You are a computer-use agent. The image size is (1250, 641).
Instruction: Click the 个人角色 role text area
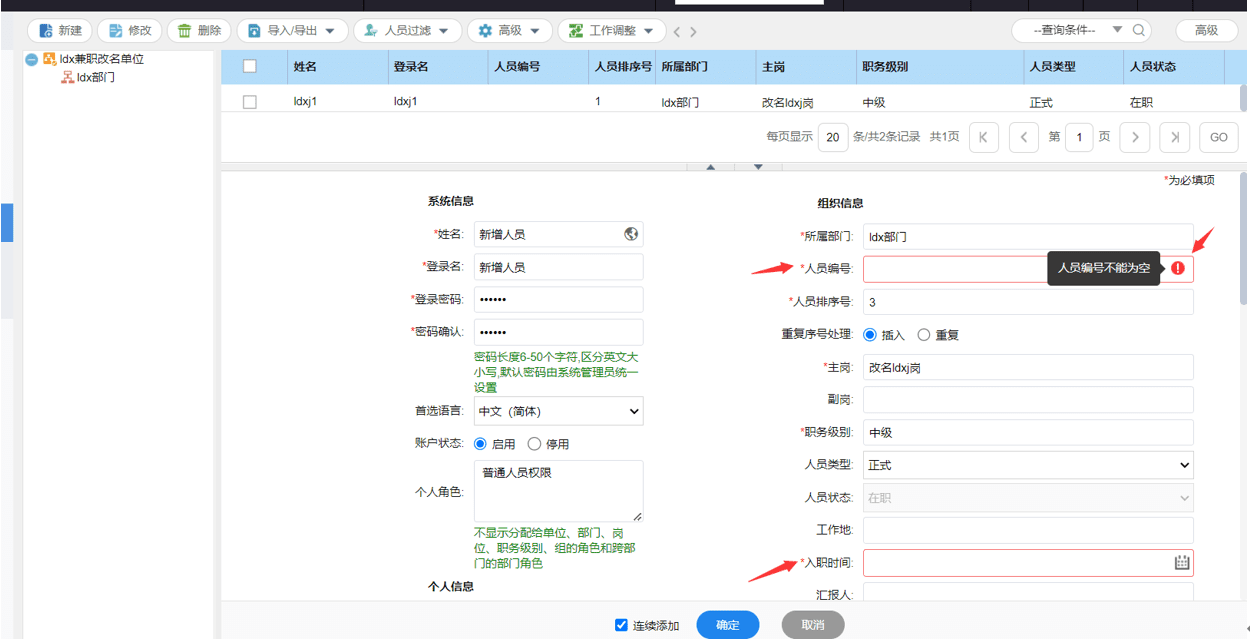tap(558, 491)
